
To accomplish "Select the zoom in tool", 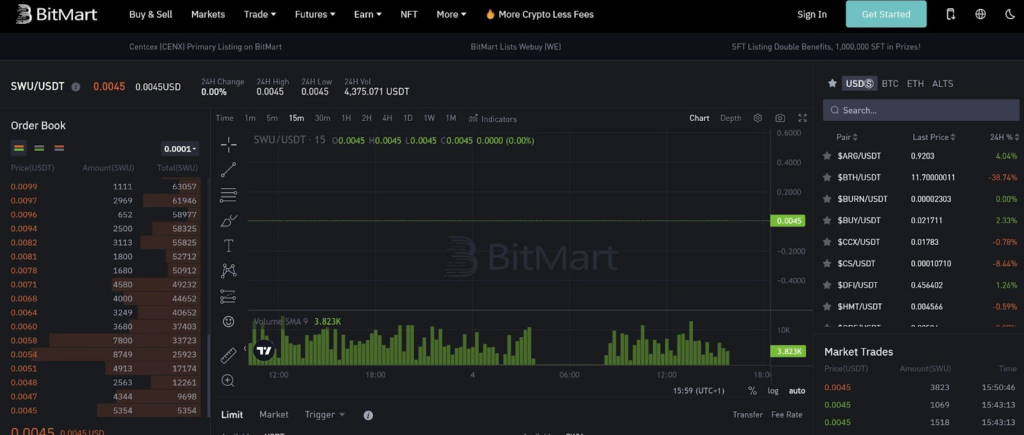I will pos(228,380).
